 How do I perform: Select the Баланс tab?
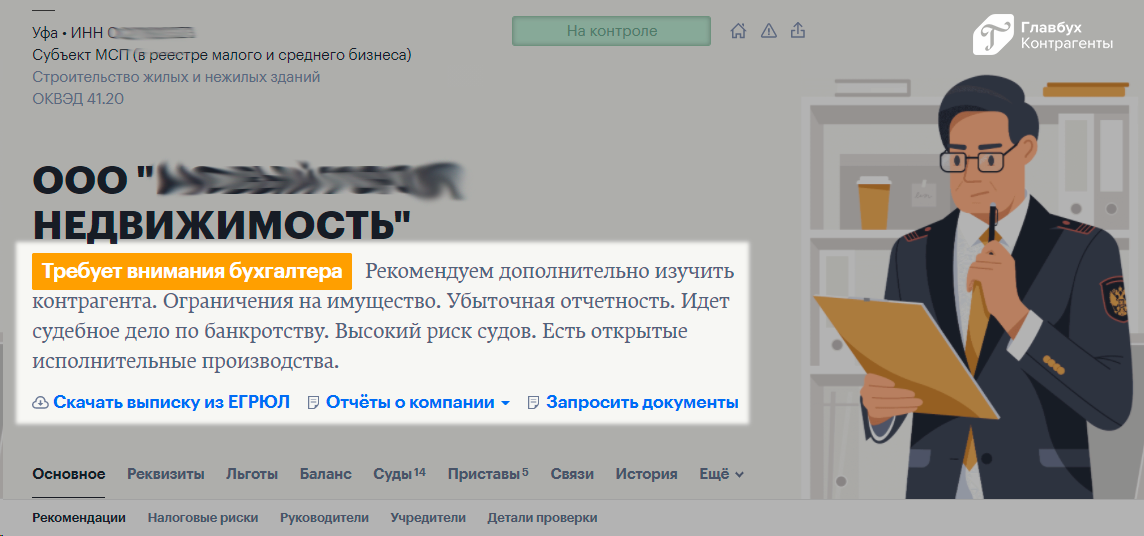pos(325,474)
